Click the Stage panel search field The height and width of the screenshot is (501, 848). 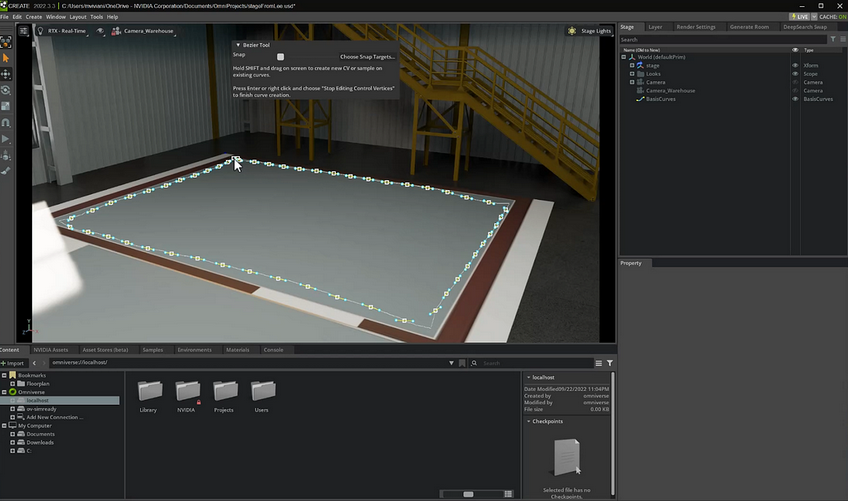pos(723,39)
